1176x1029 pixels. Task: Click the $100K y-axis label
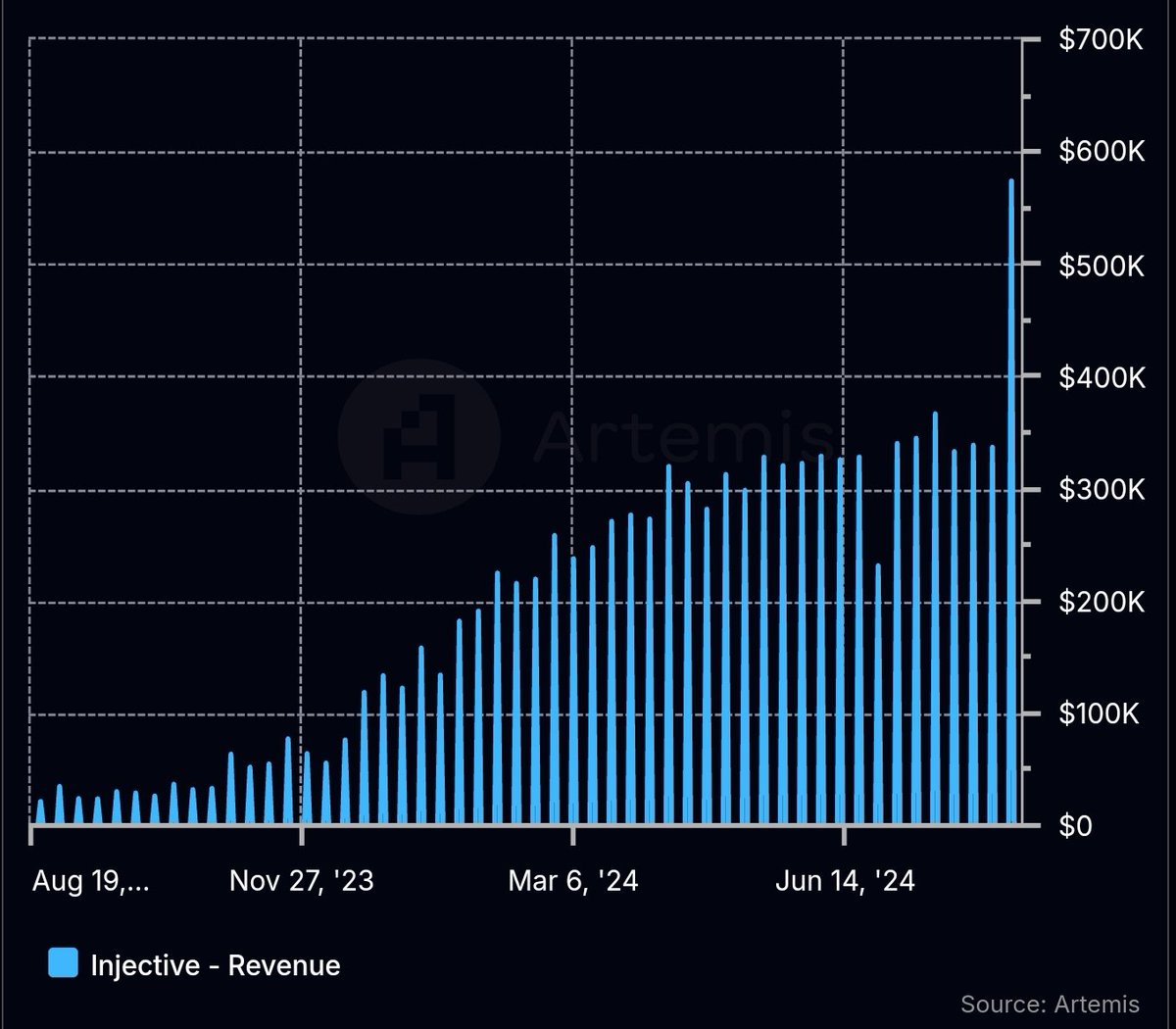tap(1099, 713)
